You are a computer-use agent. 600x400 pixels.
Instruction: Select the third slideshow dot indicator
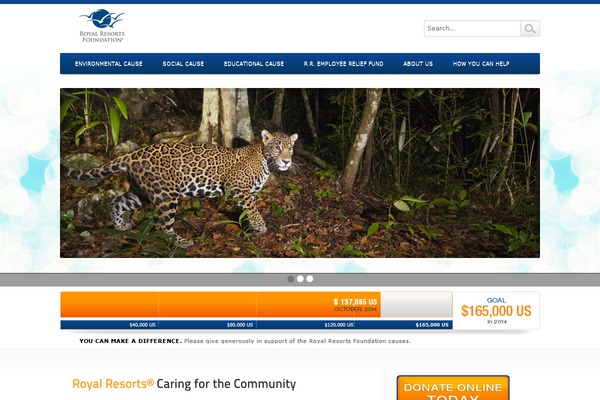tap(310, 279)
